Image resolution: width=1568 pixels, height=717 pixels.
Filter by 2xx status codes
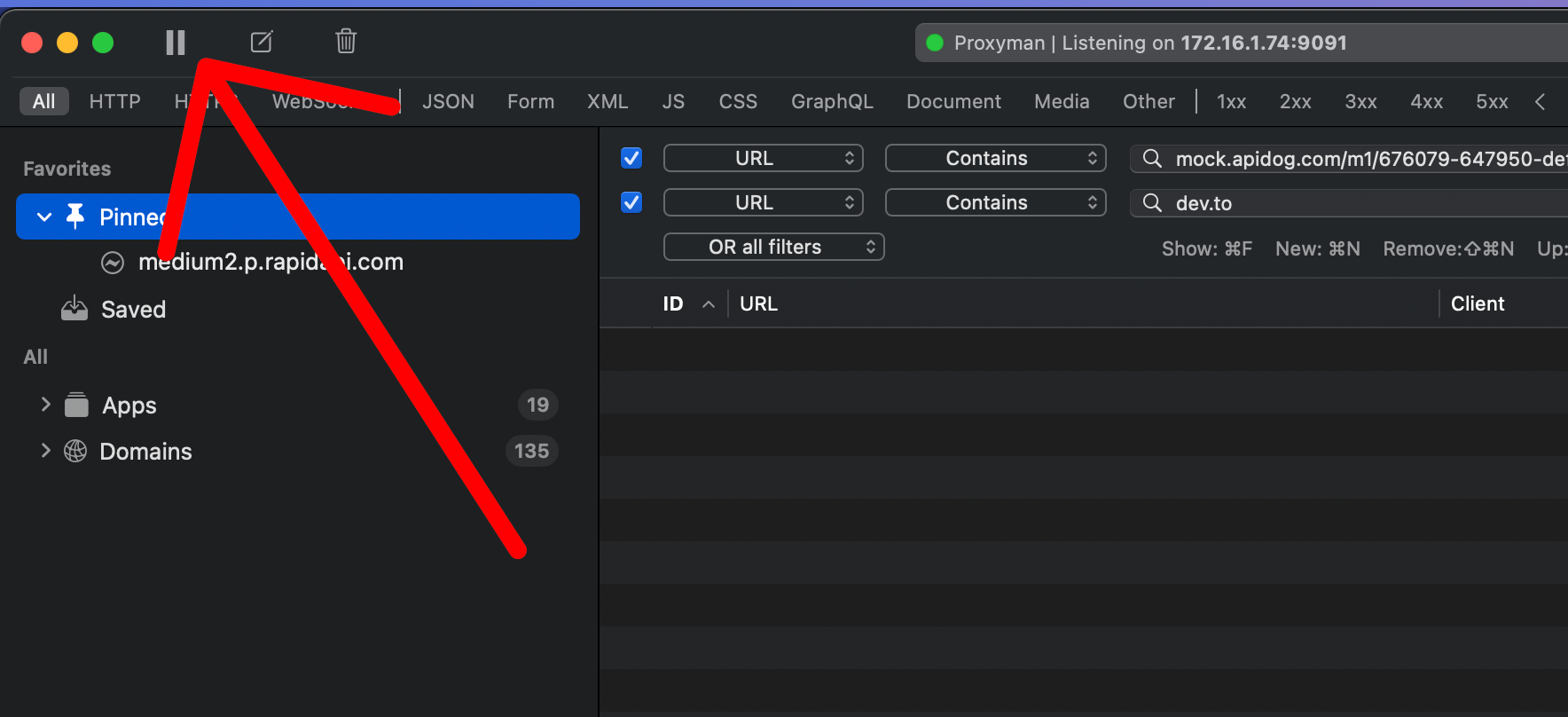coord(1295,101)
